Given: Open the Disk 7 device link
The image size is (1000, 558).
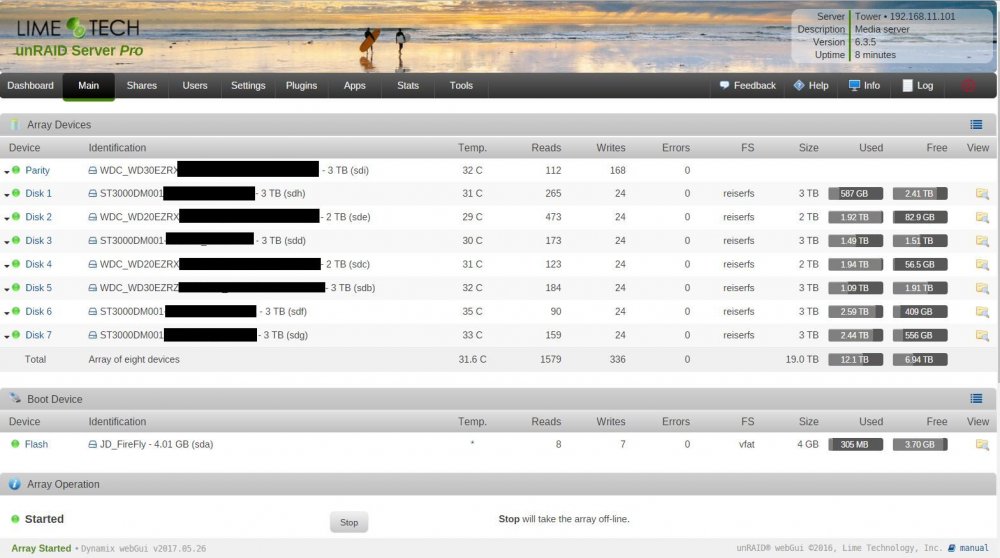Looking at the screenshot, I should [x=38, y=335].
